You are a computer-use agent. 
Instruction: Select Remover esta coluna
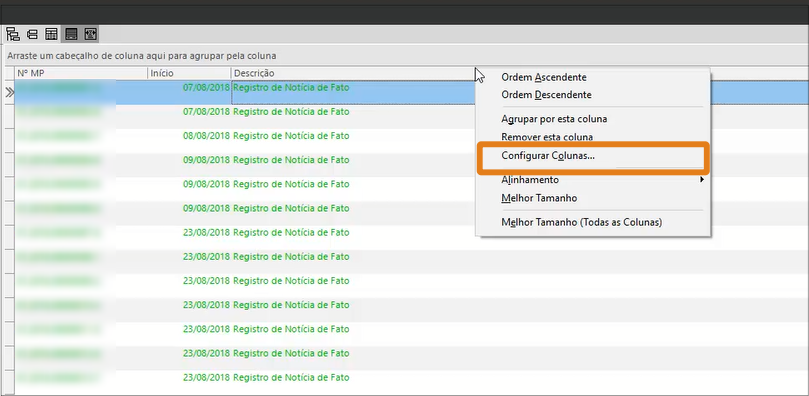pos(547,137)
